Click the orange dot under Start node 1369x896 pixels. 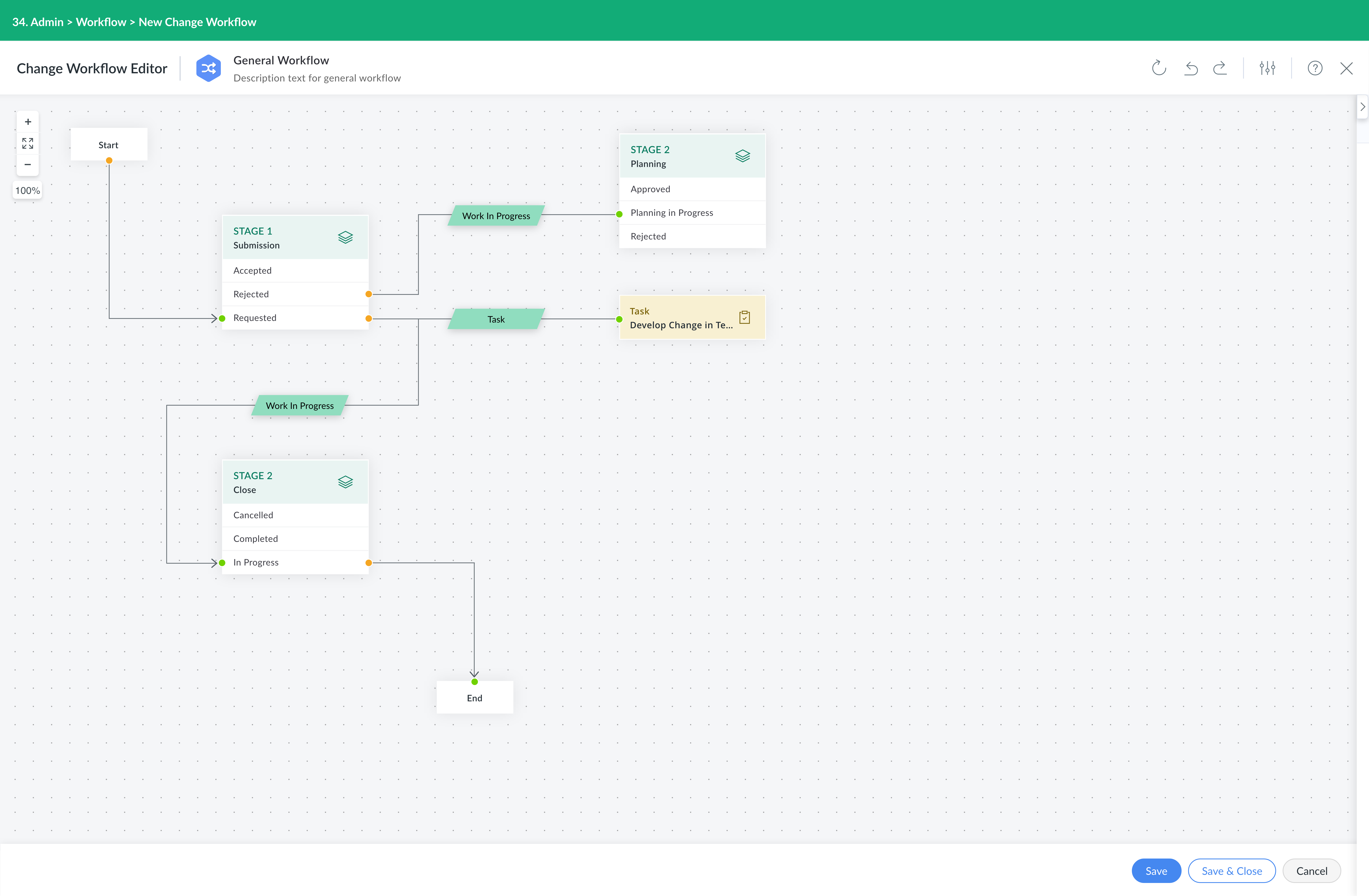click(109, 160)
